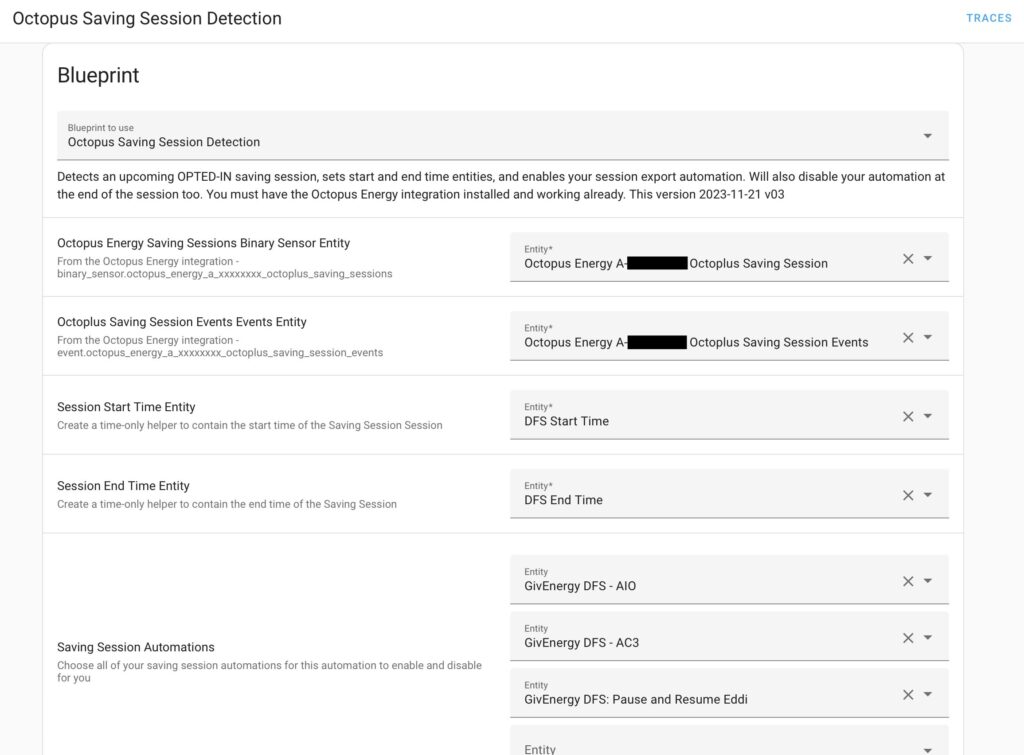Click 'Choose all of your saving session automations' hint
The height and width of the screenshot is (755, 1024).
[x=269, y=671]
